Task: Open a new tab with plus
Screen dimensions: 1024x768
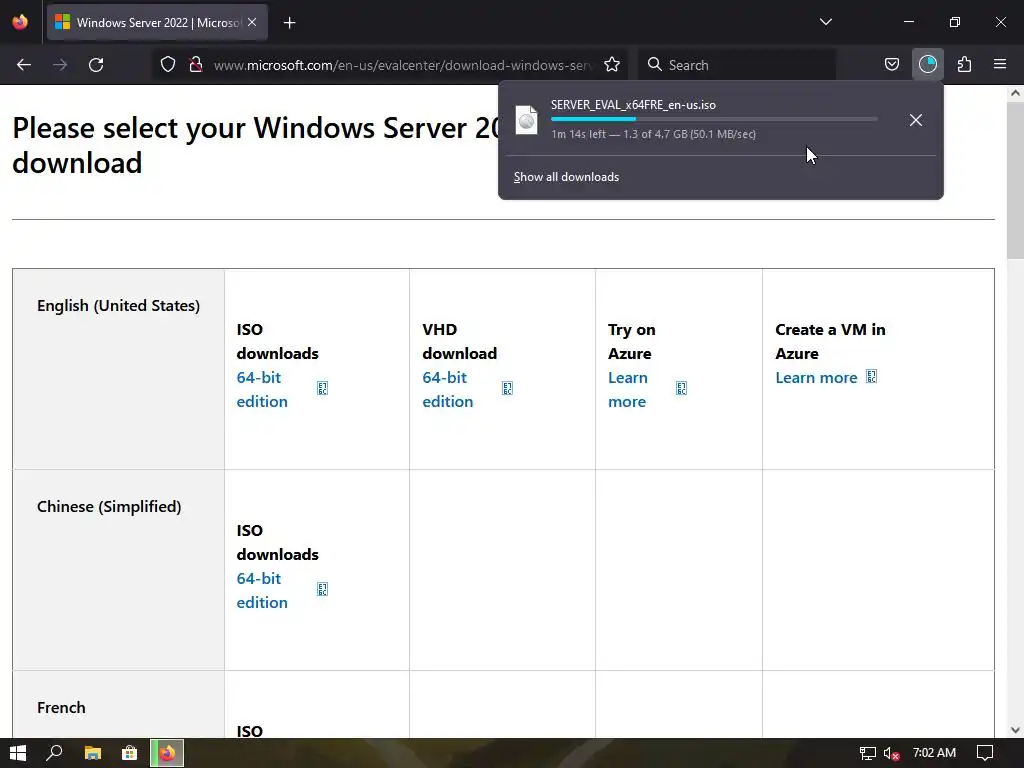Action: coord(289,23)
